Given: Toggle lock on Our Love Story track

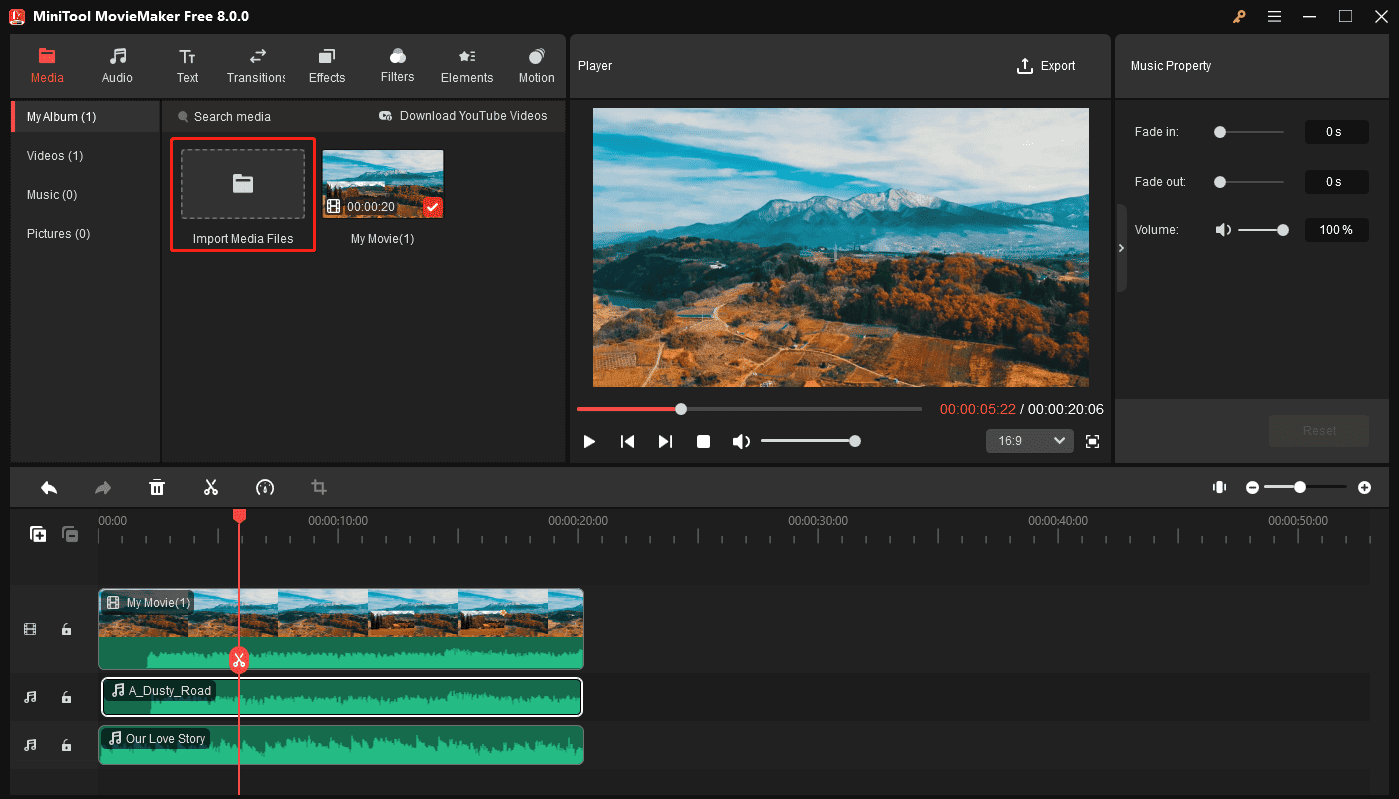Looking at the screenshot, I should (66, 746).
